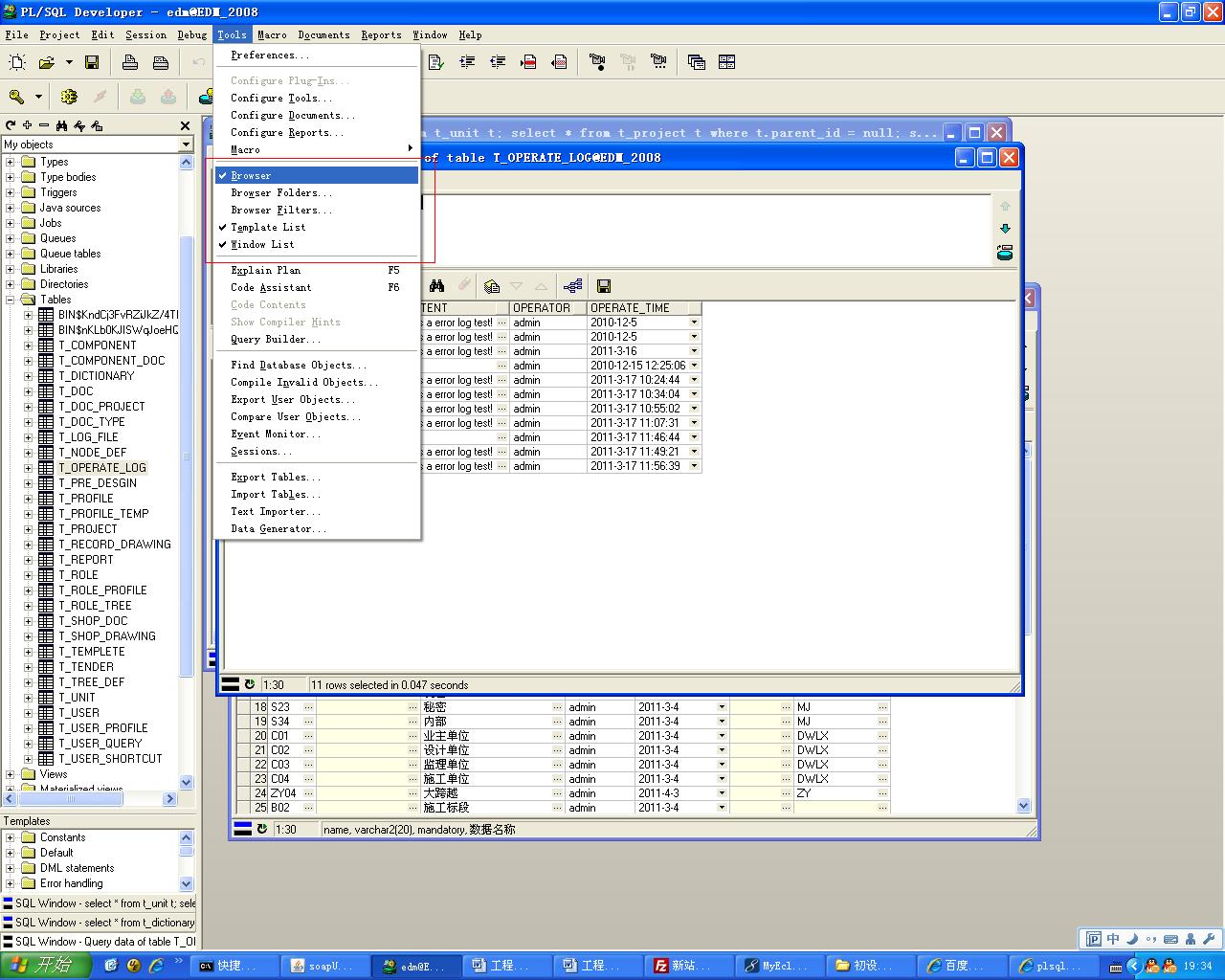Image resolution: width=1225 pixels, height=980 pixels.
Task: Click the binoculars find icon in object browser
Action: pos(62,125)
